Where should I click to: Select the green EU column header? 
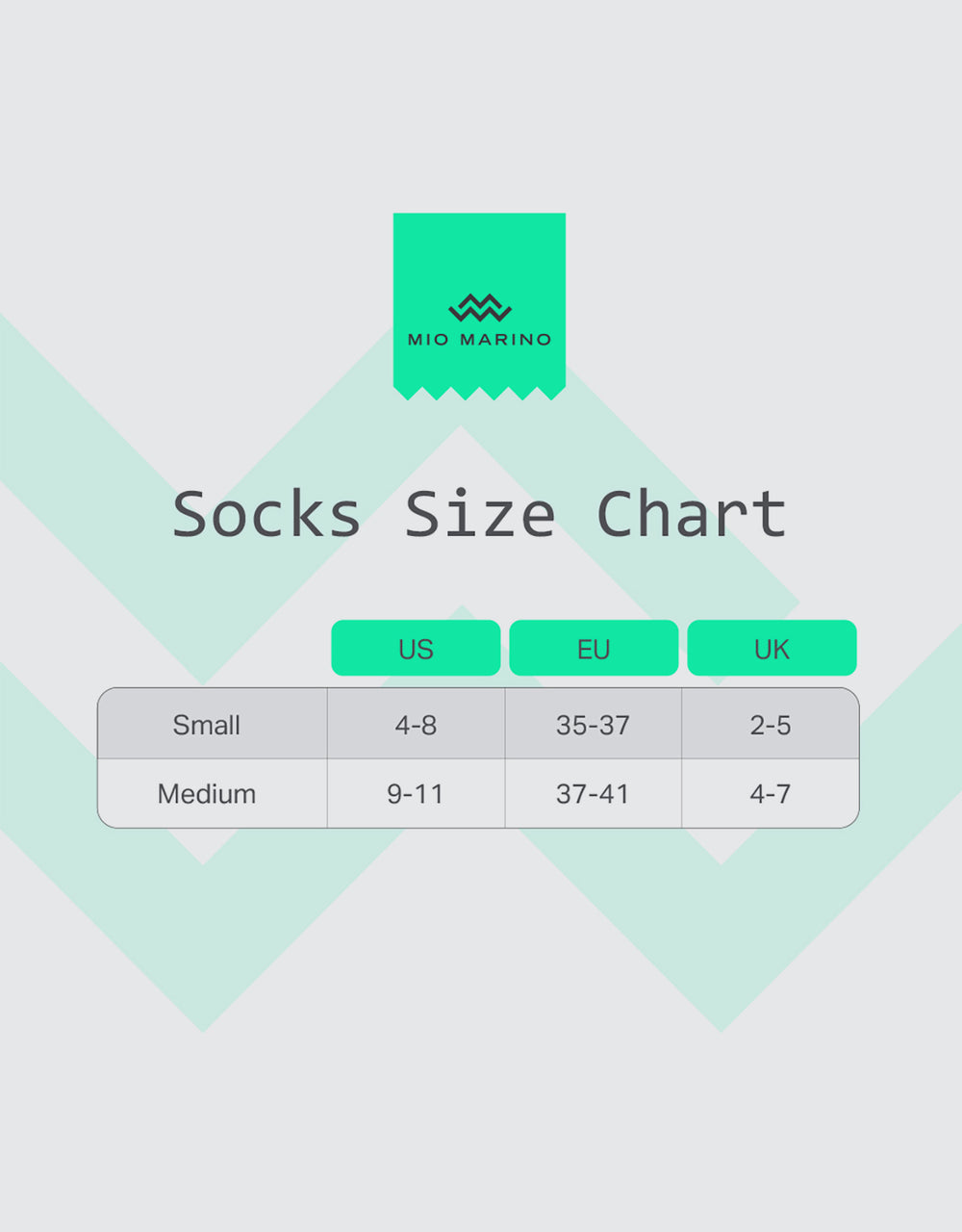click(x=594, y=648)
